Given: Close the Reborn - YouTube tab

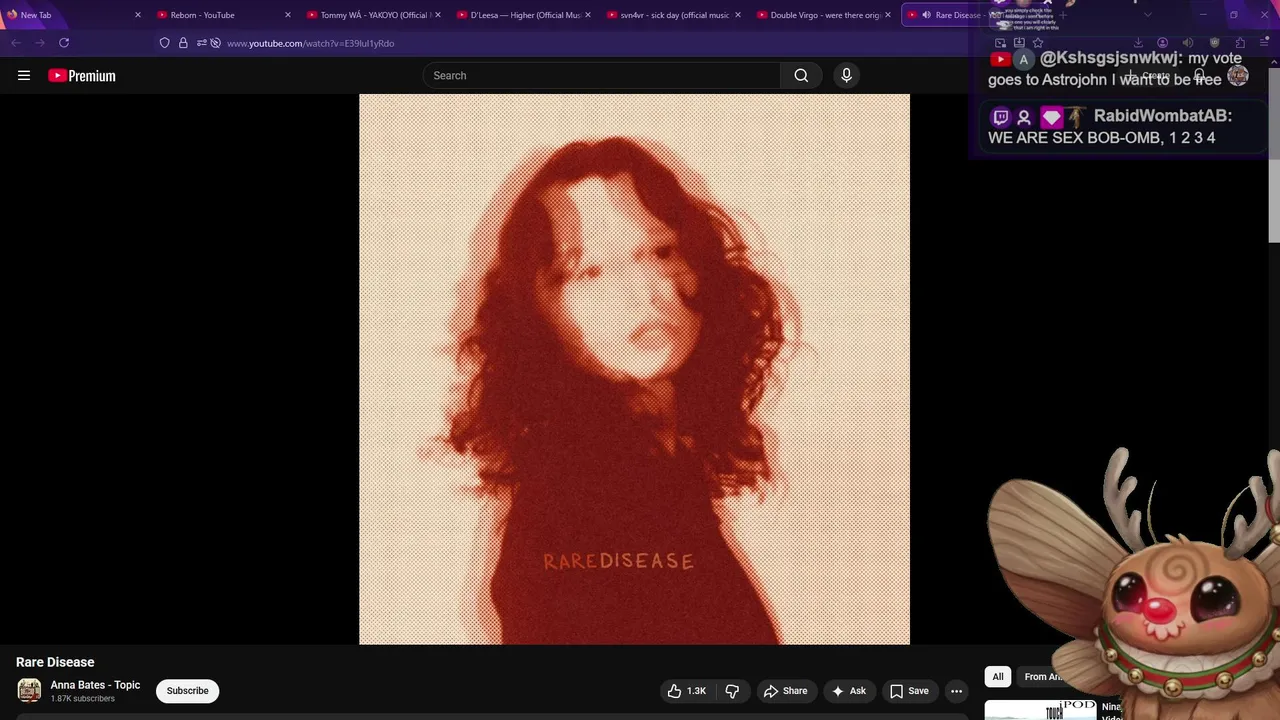Looking at the screenshot, I should pos(288,15).
